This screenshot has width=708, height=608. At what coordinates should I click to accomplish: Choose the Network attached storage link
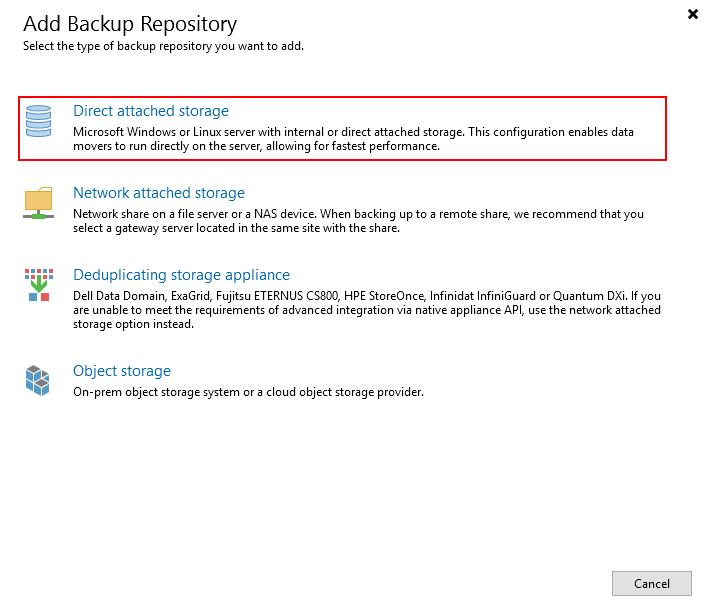(159, 193)
